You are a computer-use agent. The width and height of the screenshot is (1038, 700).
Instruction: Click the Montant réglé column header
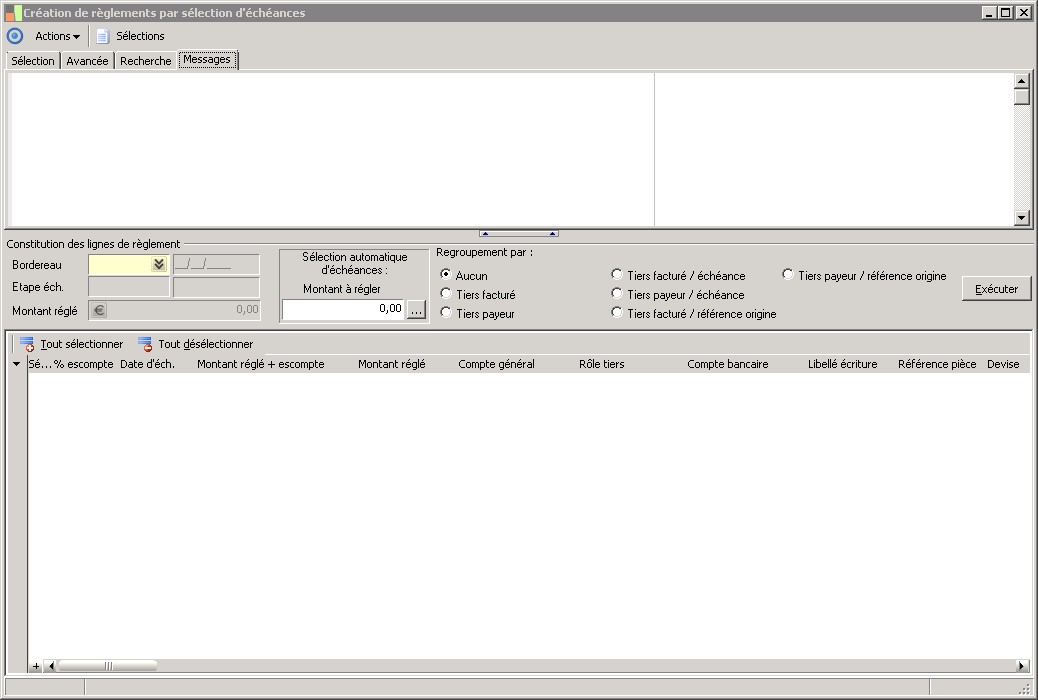click(392, 364)
